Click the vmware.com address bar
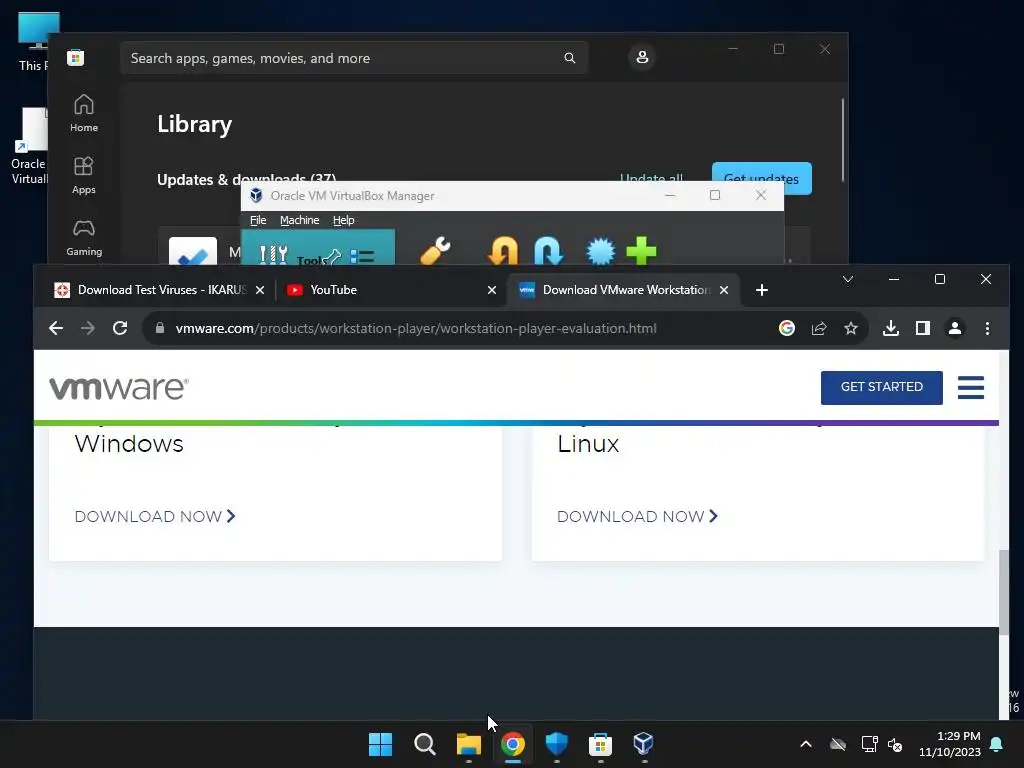1024x768 pixels. point(416,328)
